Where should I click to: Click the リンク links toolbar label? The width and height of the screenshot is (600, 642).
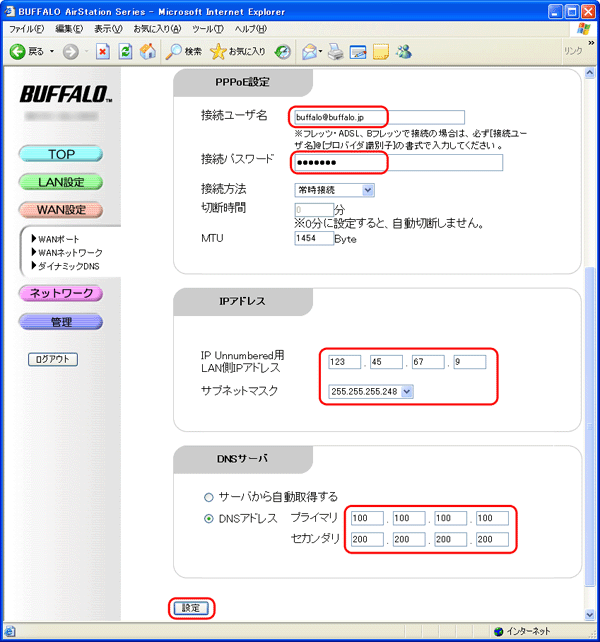573,51
